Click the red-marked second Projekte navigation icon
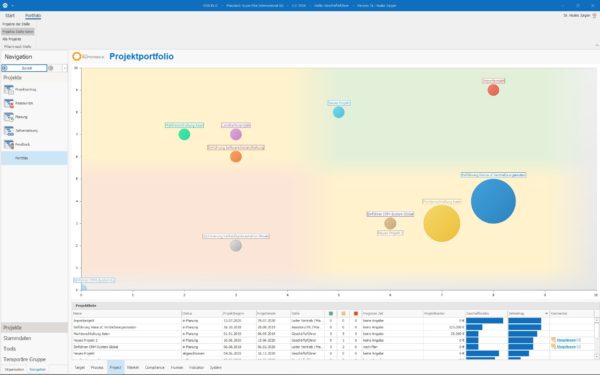Image resolution: width=600 pixels, height=375 pixels. (9, 103)
